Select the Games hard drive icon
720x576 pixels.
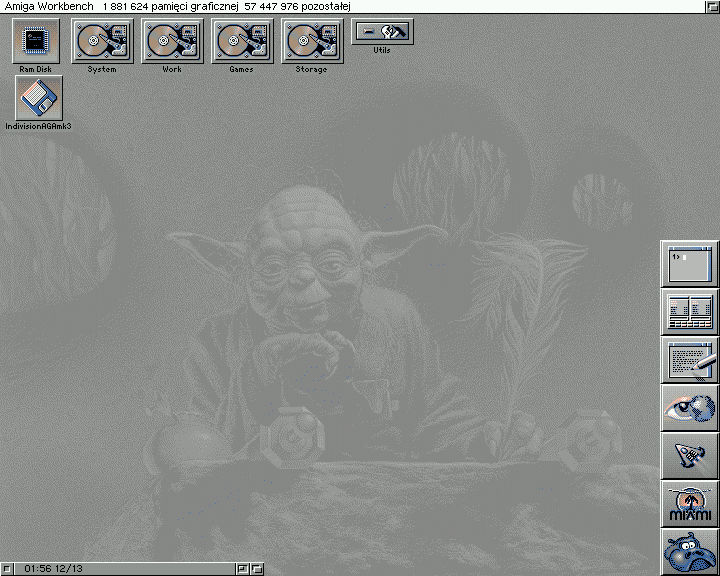(x=242, y=40)
